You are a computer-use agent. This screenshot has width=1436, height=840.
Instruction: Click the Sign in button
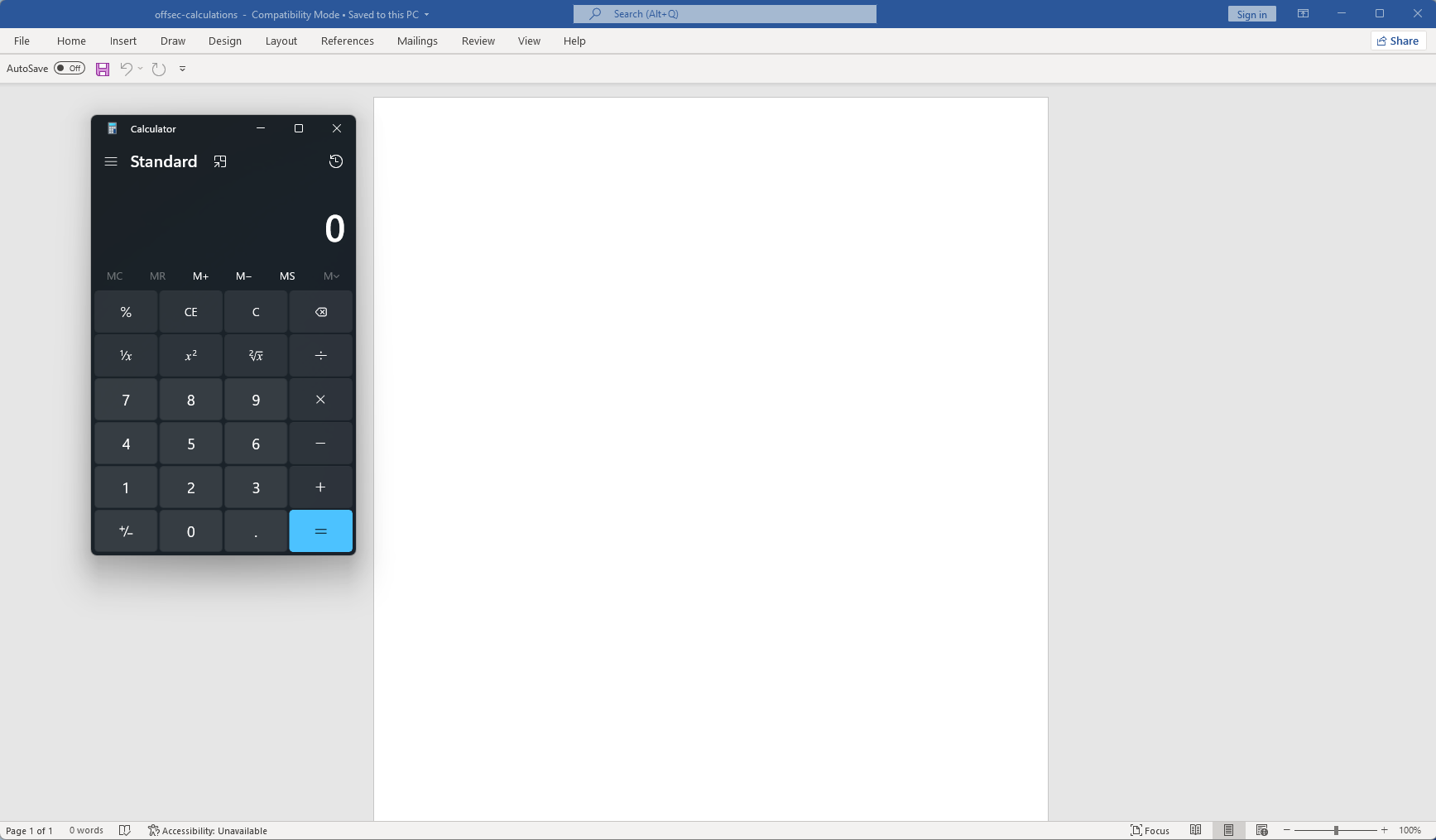[x=1251, y=13]
